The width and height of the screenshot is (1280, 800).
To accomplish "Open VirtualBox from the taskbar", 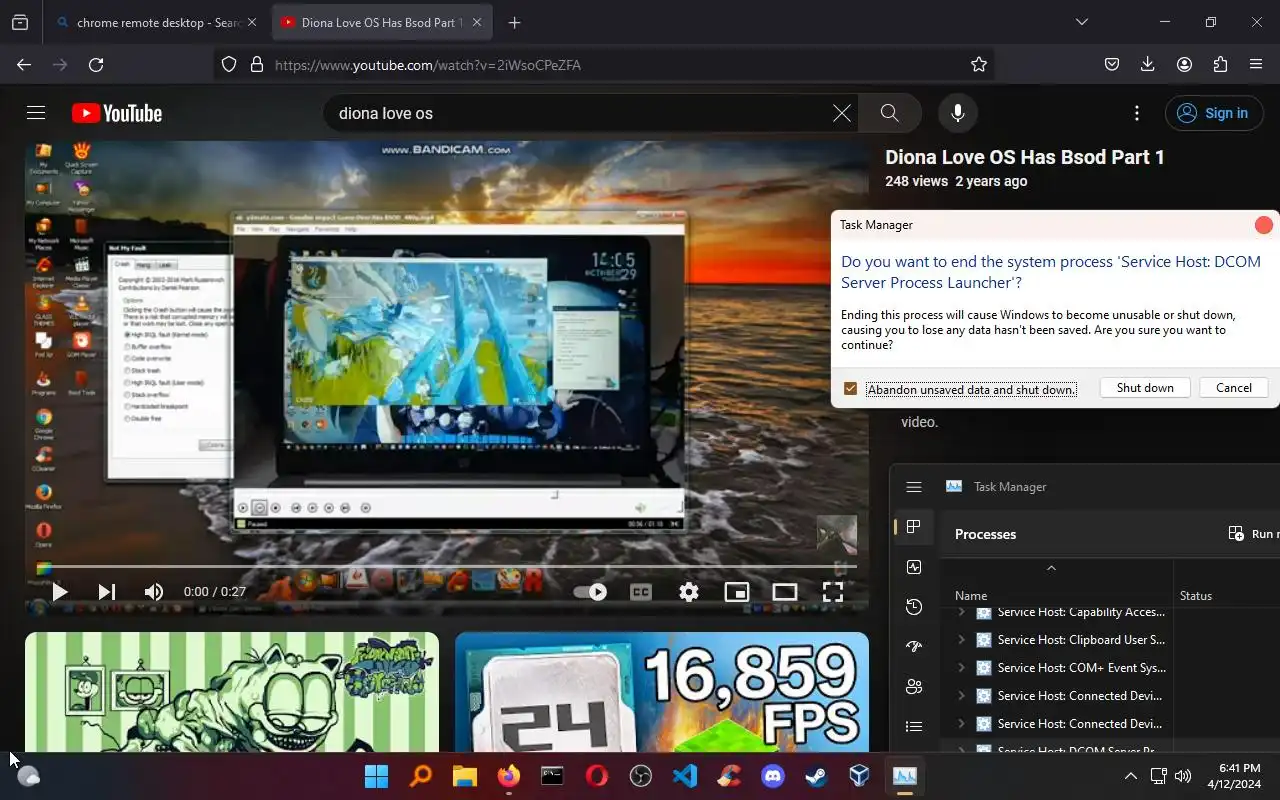I will 859,776.
